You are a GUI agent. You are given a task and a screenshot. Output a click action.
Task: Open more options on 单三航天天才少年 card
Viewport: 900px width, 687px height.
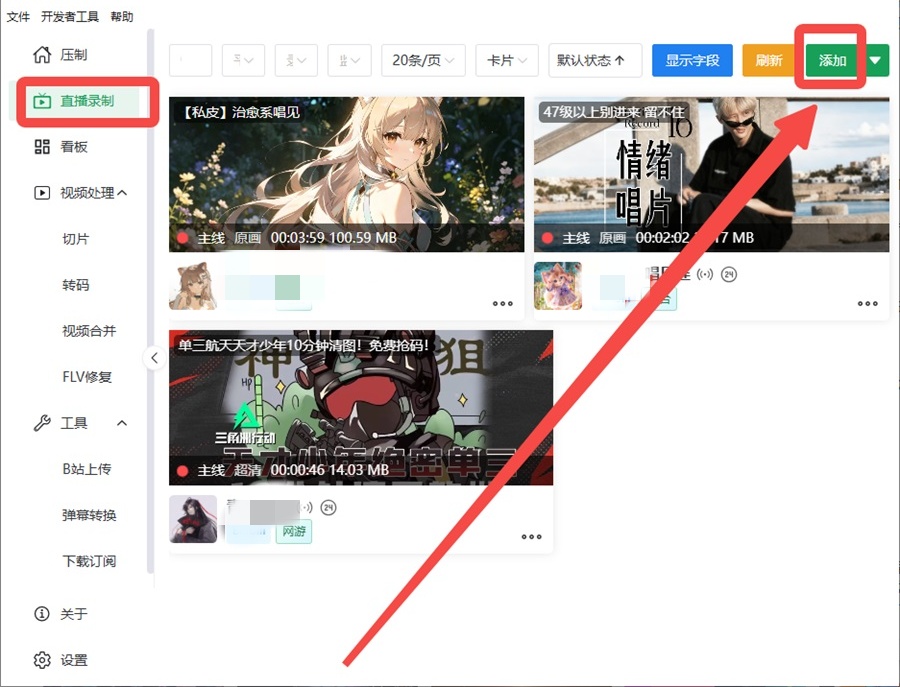(532, 537)
